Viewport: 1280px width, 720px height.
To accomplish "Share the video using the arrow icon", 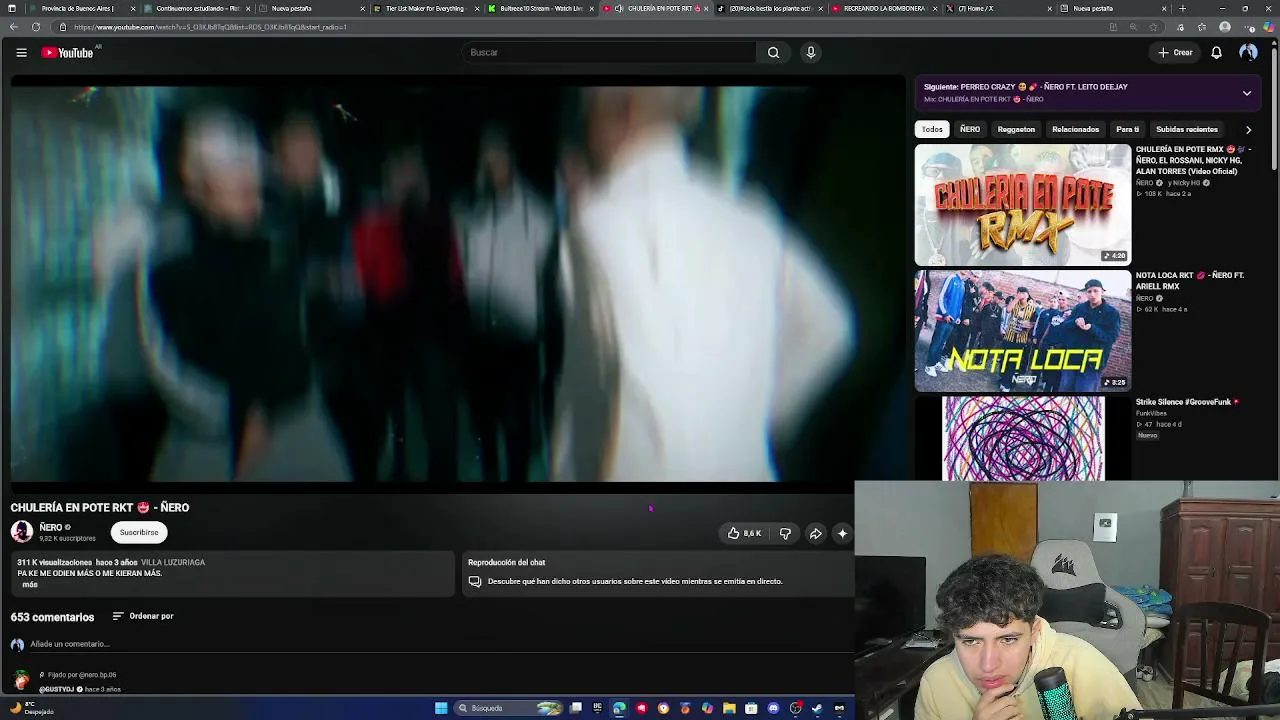I will tap(815, 534).
